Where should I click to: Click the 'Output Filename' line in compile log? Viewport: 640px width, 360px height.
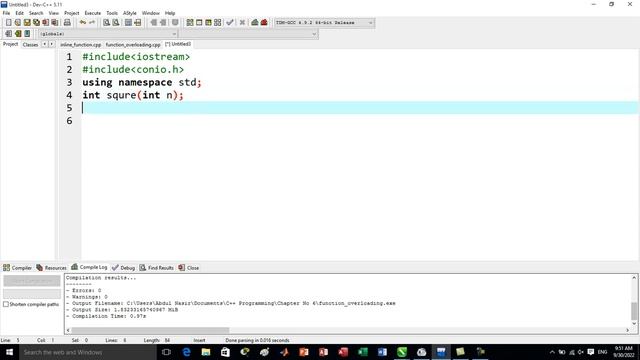pyautogui.click(x=231, y=303)
